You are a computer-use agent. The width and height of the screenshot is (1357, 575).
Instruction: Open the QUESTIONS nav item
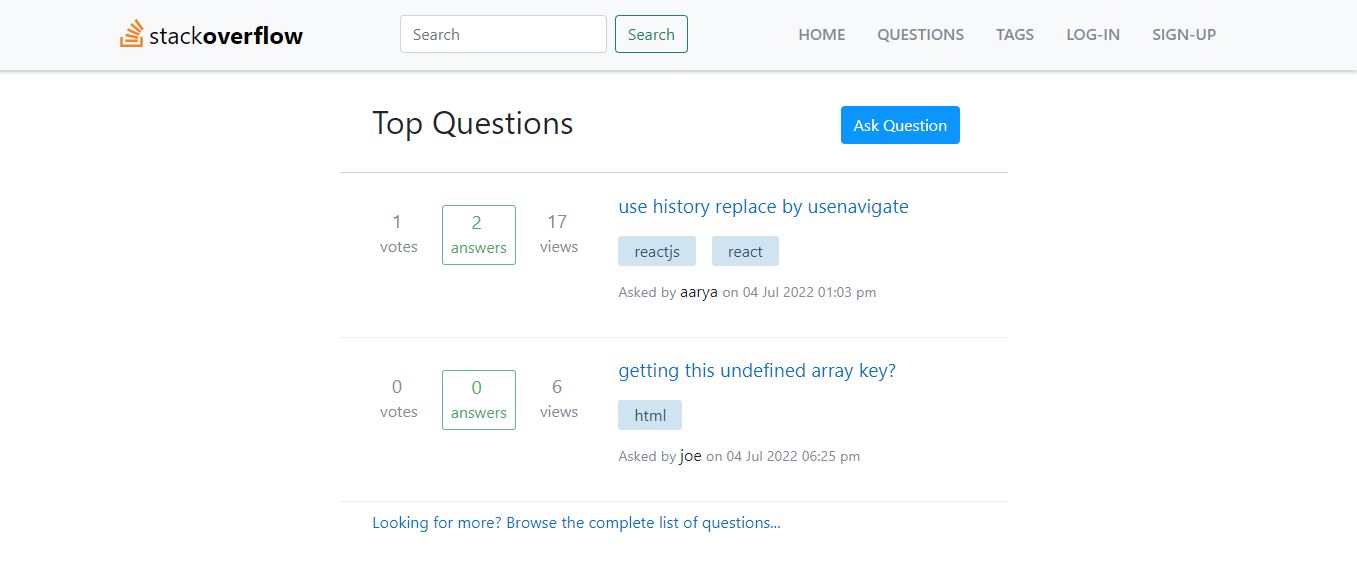click(921, 34)
